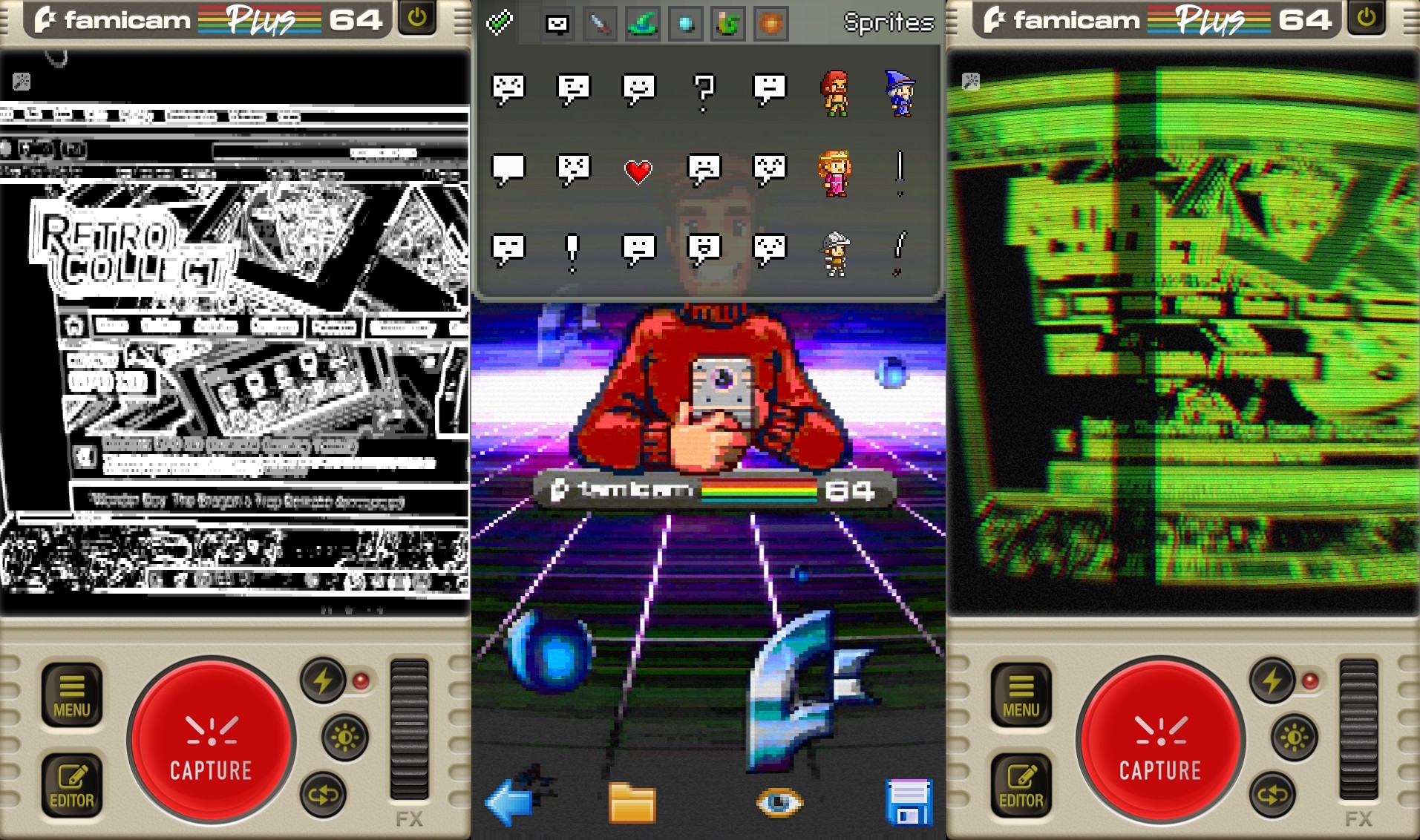Toggle flash on the left famicam panel
1420x840 pixels.
(323, 680)
